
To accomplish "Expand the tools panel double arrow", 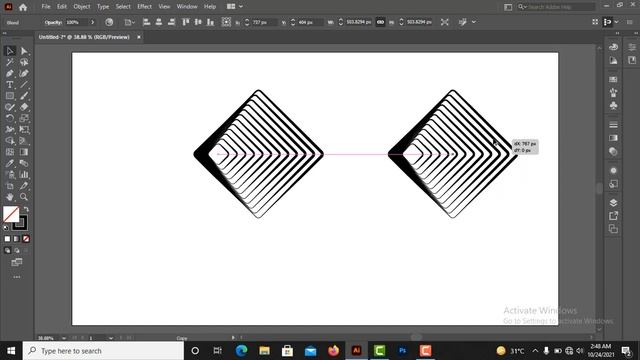I will coord(4,33).
